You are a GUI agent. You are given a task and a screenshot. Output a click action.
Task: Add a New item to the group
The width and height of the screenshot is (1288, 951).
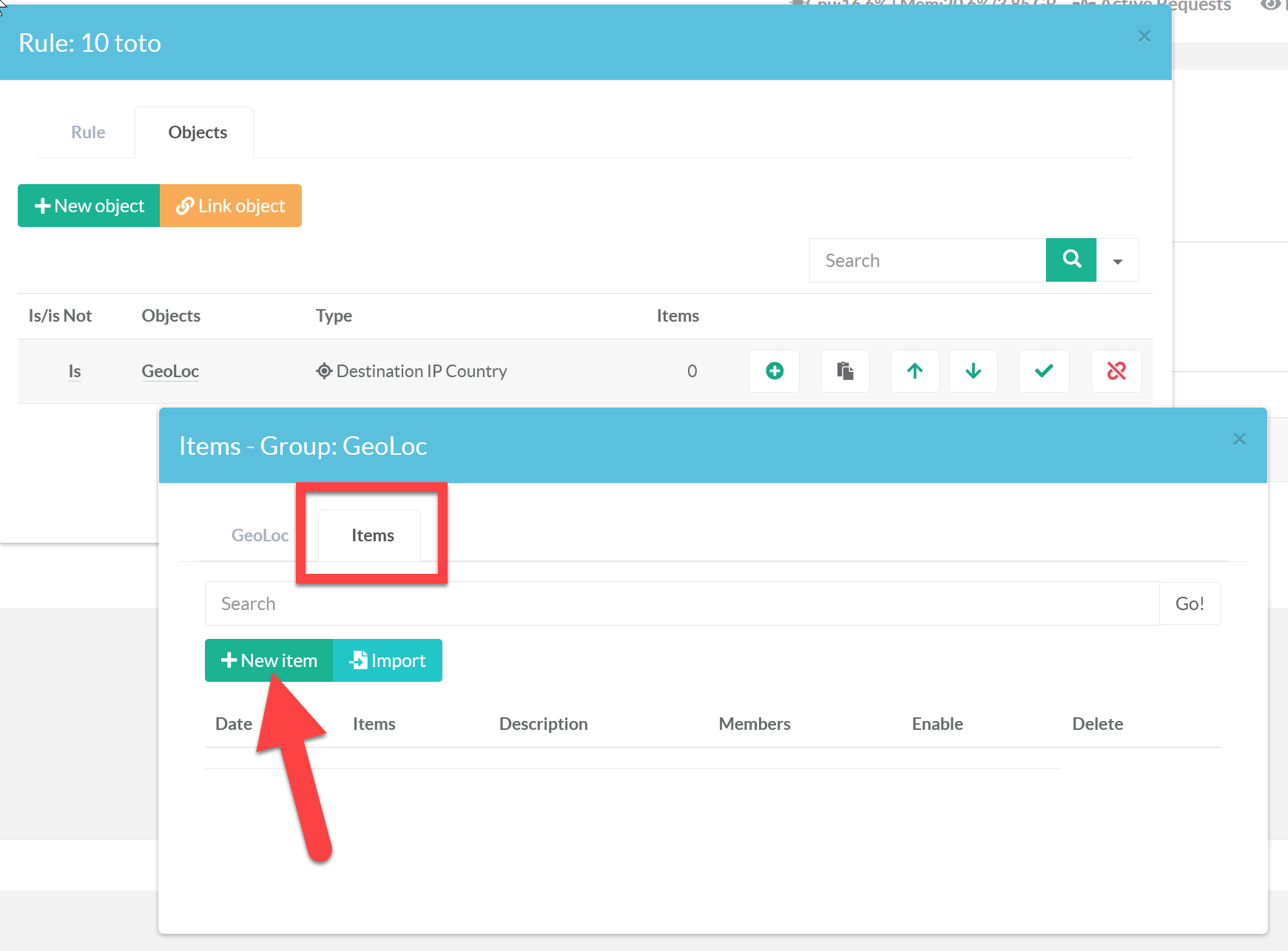269,660
